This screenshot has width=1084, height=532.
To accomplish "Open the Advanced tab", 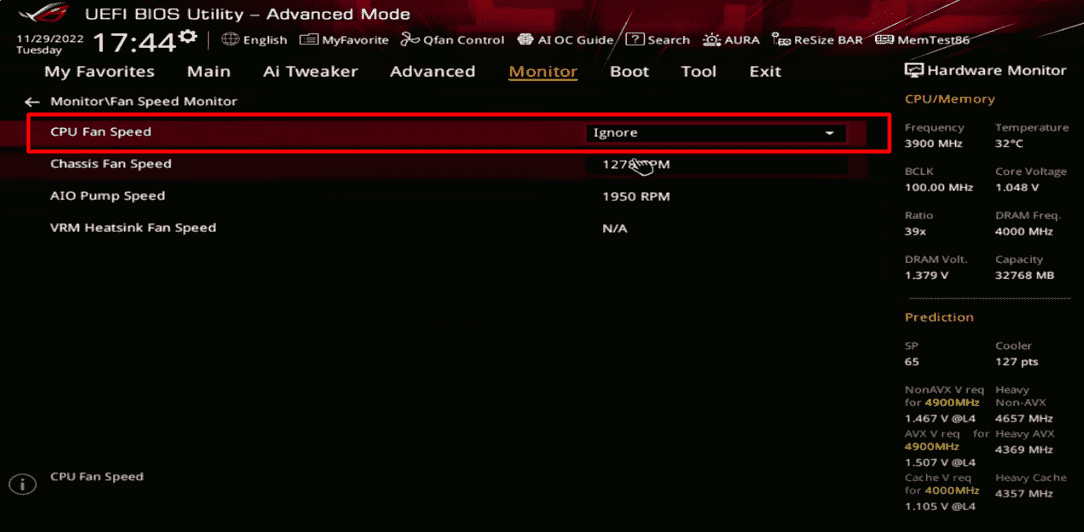I will coord(433,72).
